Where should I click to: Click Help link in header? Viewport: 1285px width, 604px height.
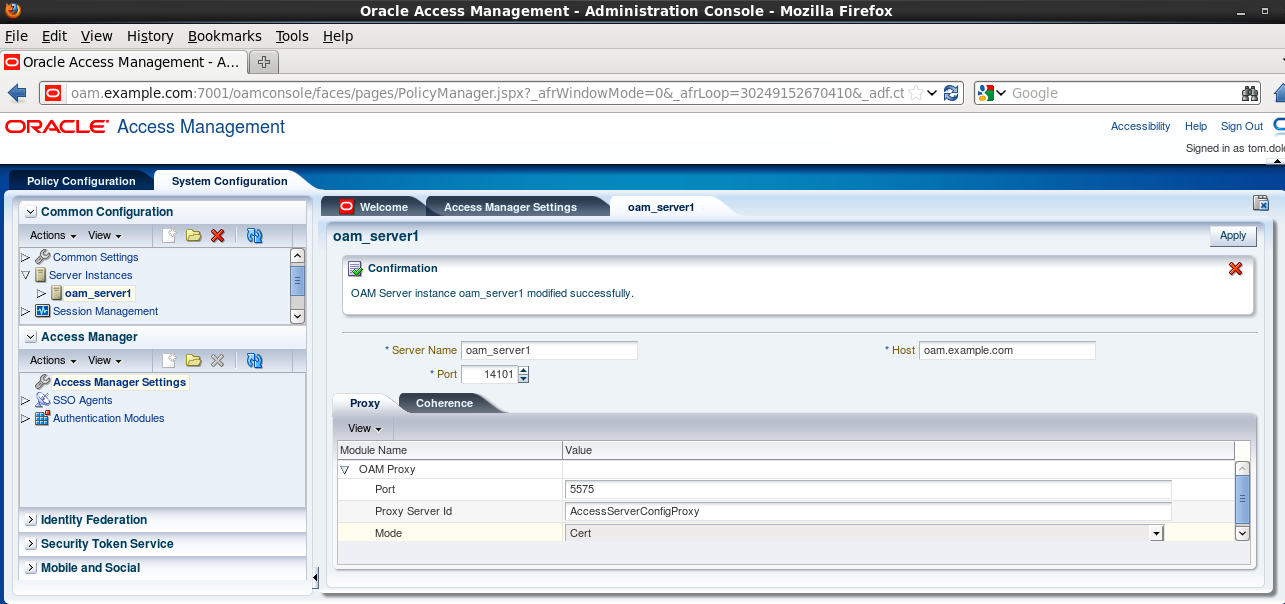1196,126
